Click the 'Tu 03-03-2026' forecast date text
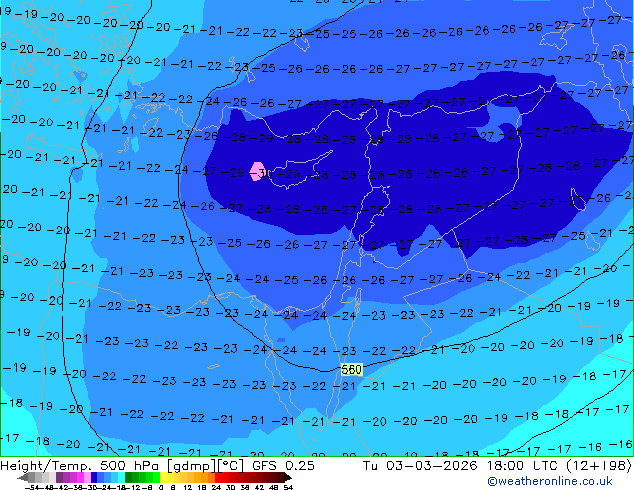Image resolution: width=634 pixels, height=490 pixels. pos(420,465)
